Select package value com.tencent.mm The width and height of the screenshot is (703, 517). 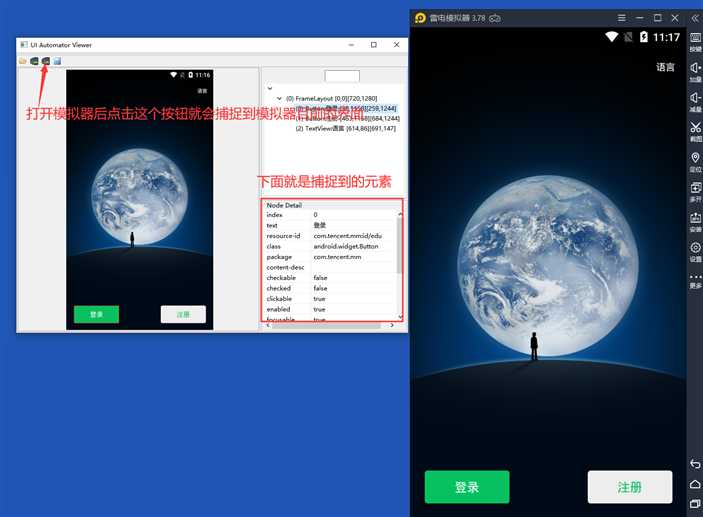coord(337,257)
